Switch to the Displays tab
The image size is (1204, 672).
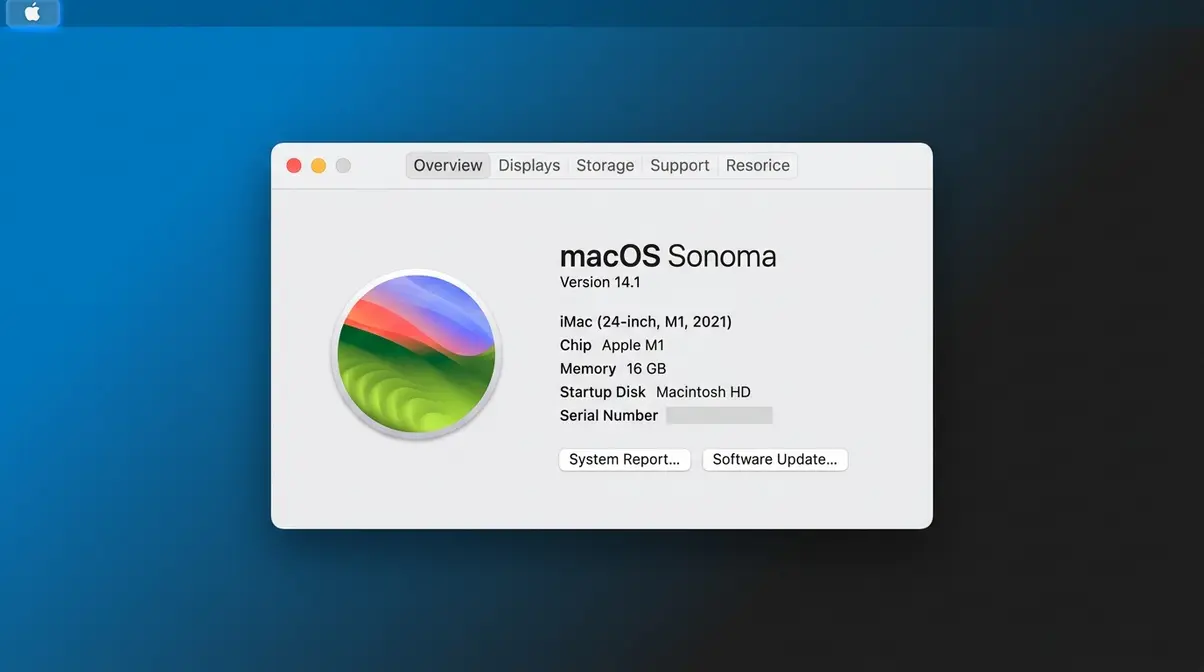click(x=529, y=165)
